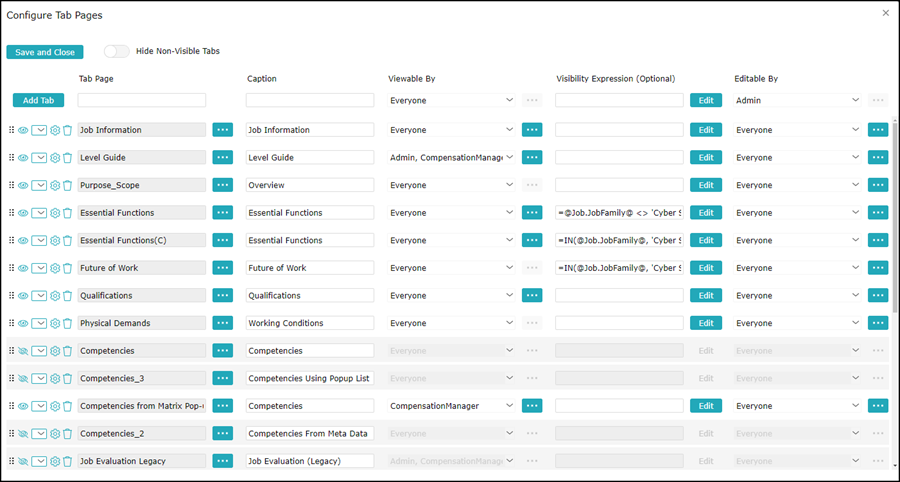Click trash icon for Physical Demands row
The height and width of the screenshot is (482, 900).
click(x=67, y=324)
